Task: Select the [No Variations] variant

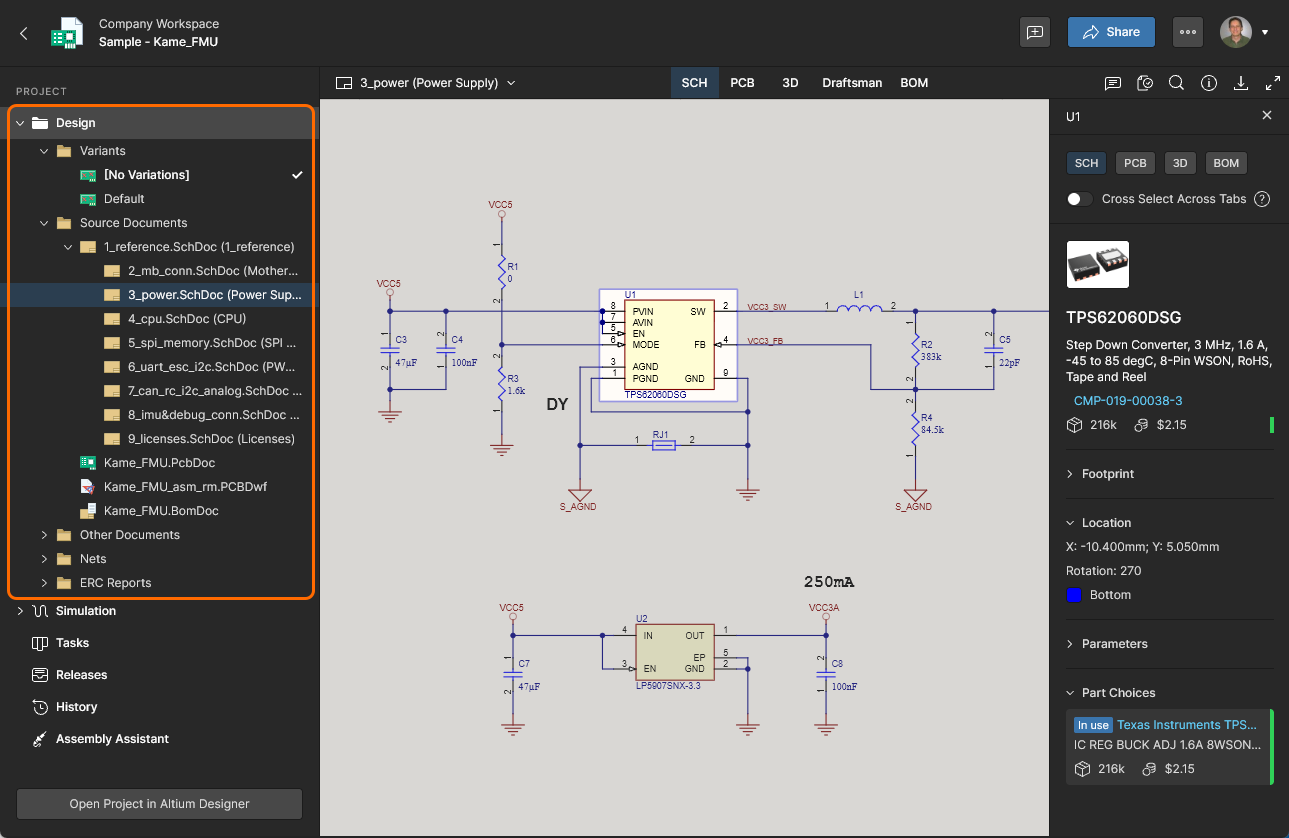Action: [x=146, y=175]
